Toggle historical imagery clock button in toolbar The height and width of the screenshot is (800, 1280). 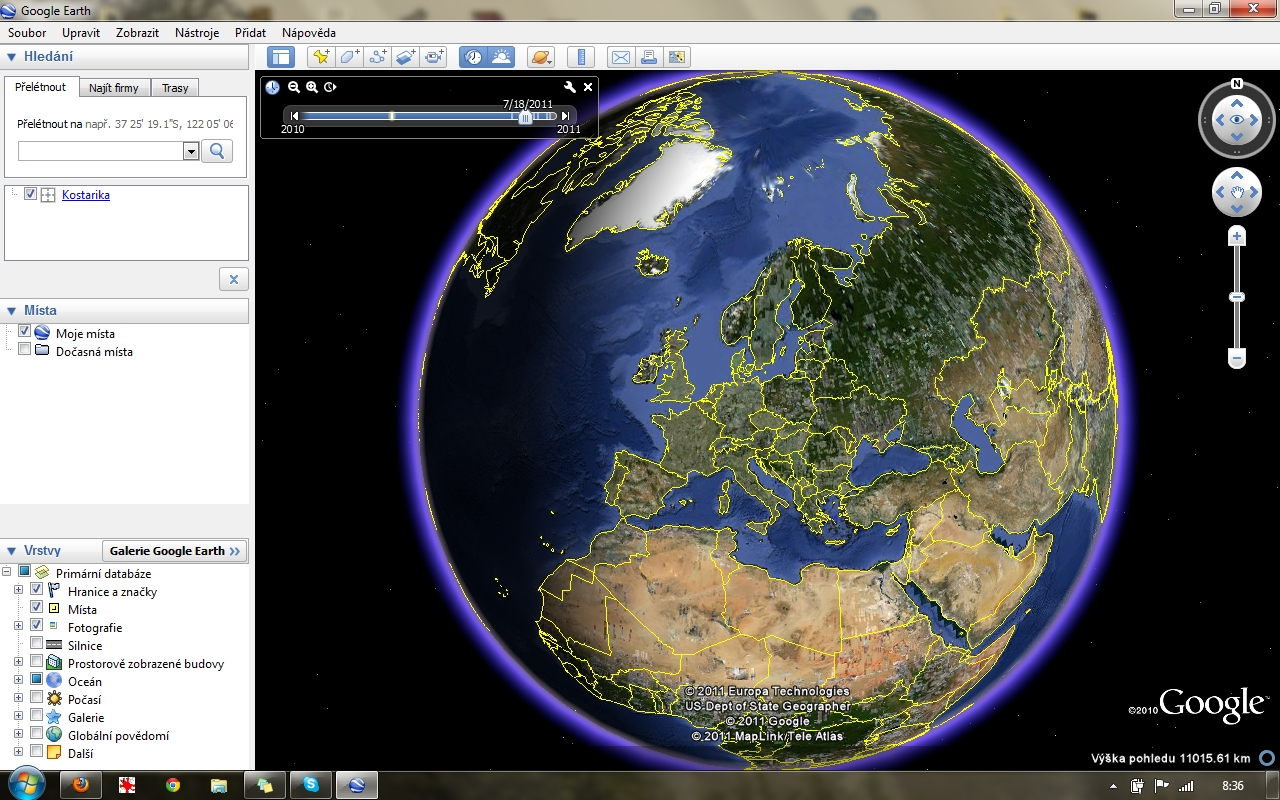point(473,57)
